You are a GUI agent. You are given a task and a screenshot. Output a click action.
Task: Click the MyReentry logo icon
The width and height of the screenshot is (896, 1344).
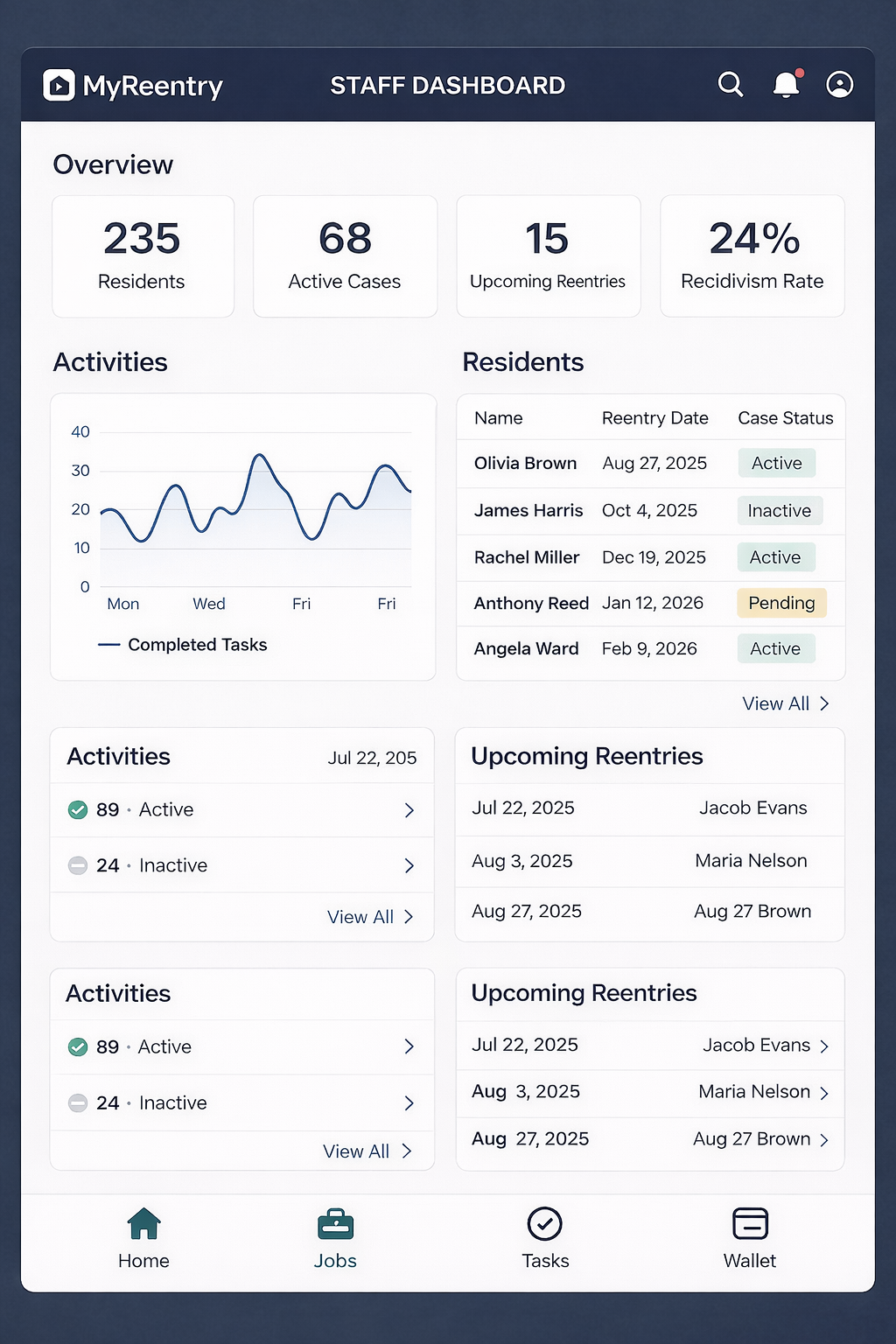[59, 86]
